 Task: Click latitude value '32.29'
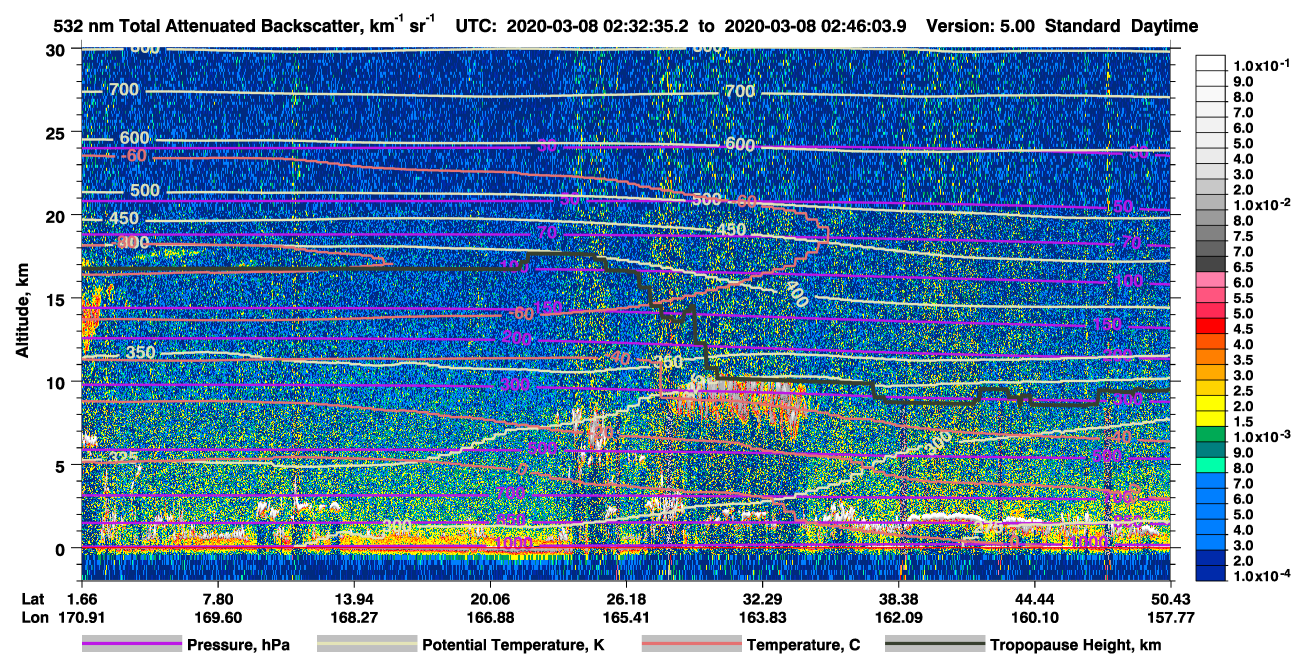coord(762,599)
